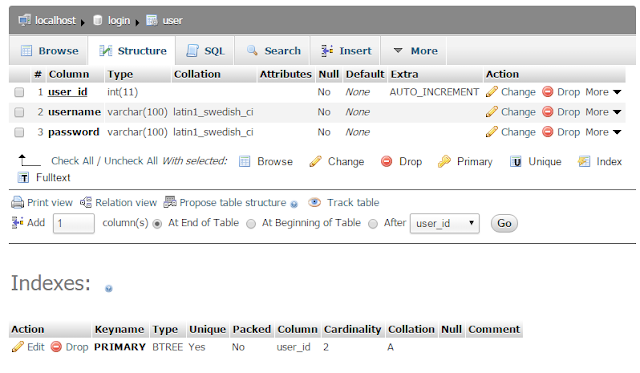This screenshot has height=373, width=640.
Task: Tick the checkbox for user_id column
Action: click(x=19, y=92)
